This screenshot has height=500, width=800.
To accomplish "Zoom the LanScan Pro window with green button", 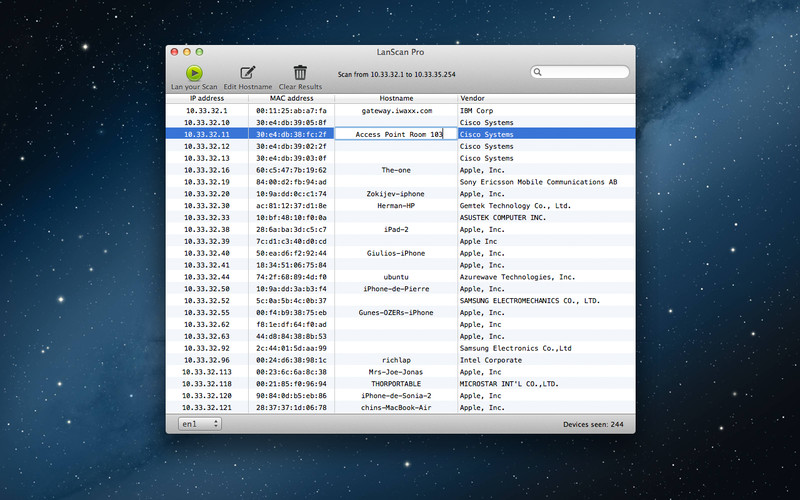I will tap(199, 52).
